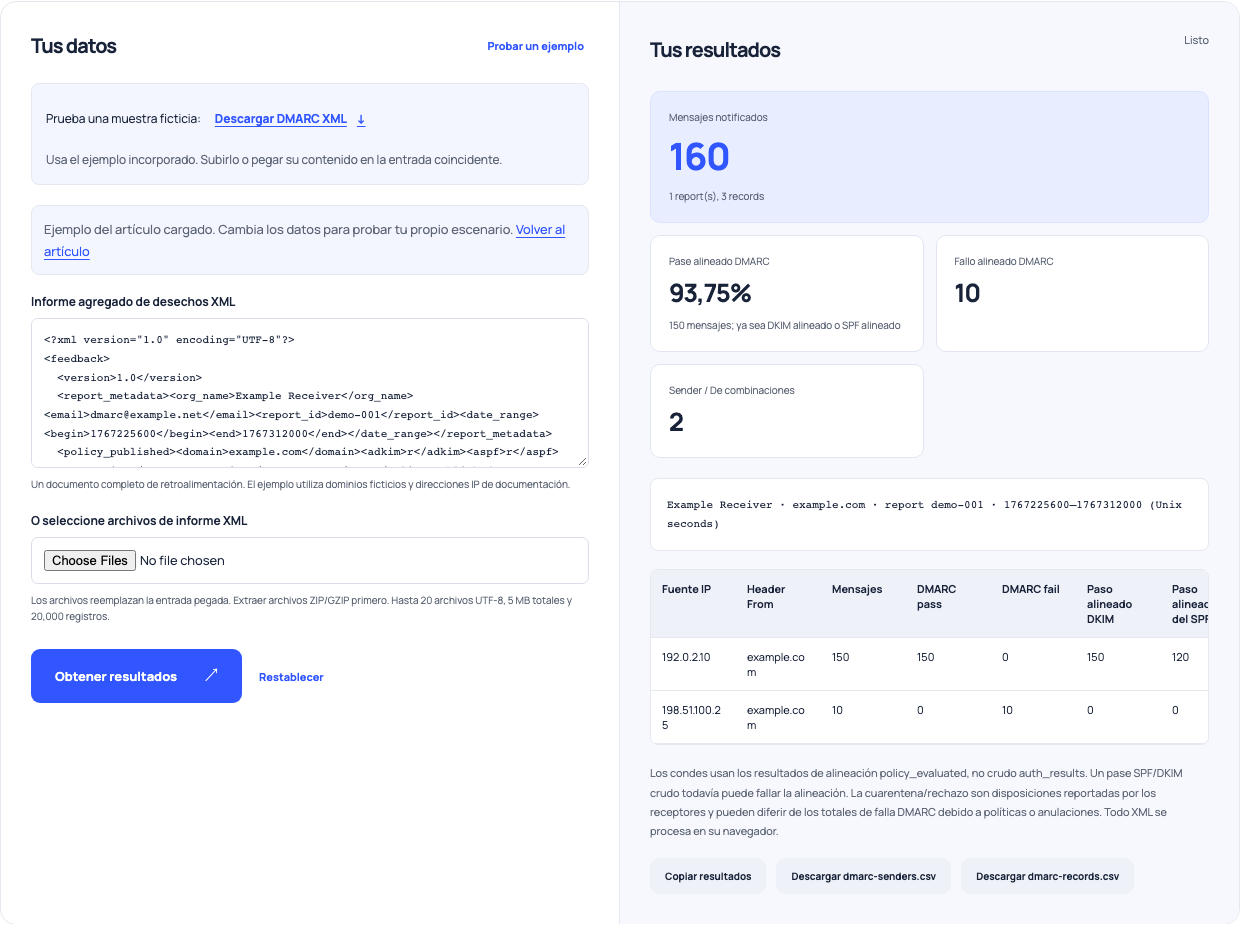Click the Listo status text
The image size is (1240, 926).
[1196, 40]
